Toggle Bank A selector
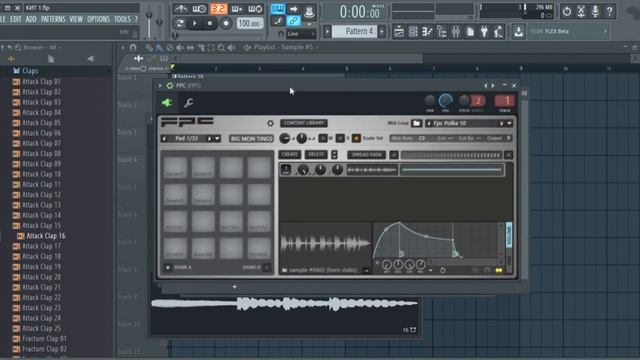640x360 pixels. tap(167, 267)
